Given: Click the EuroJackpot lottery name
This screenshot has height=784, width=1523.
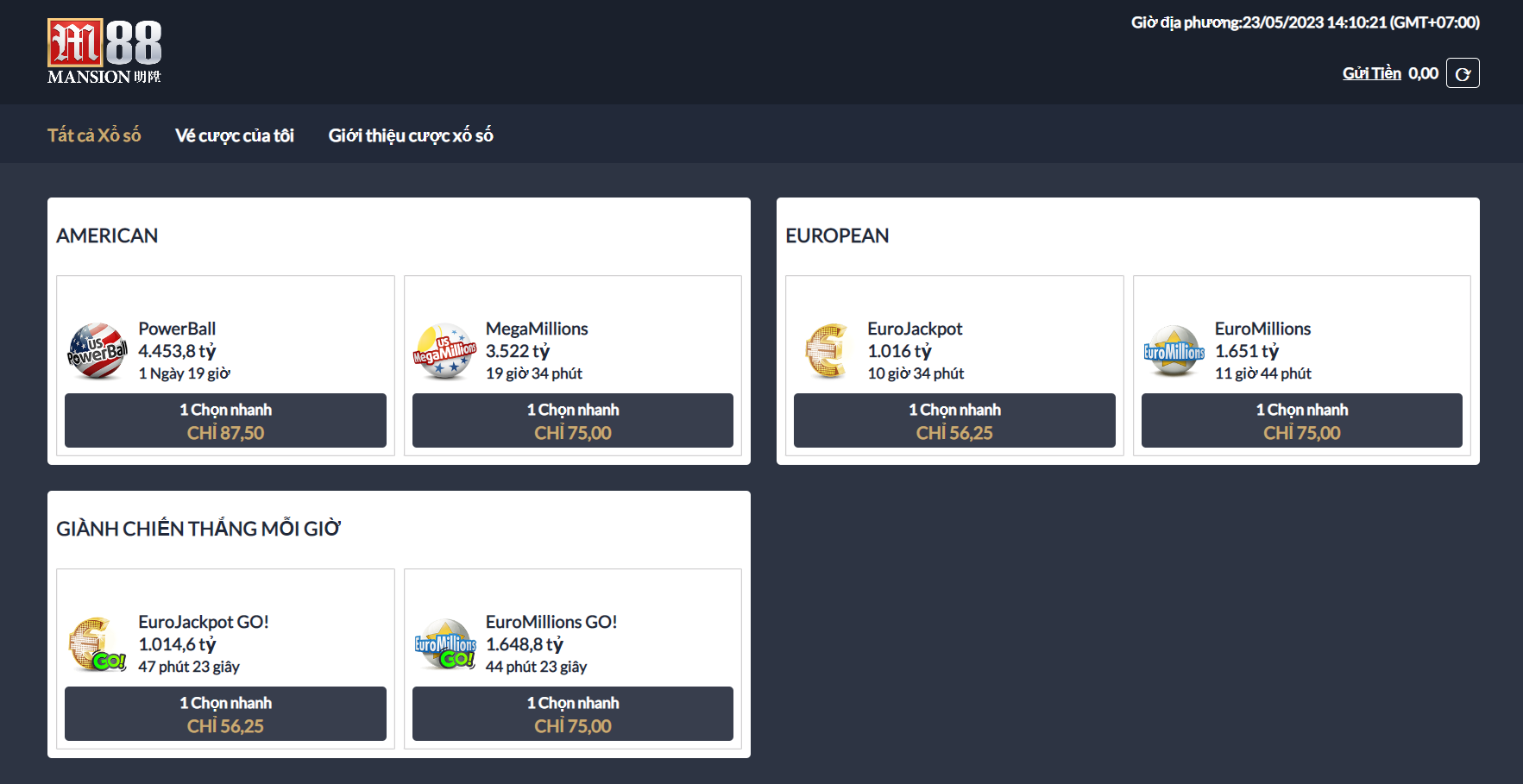Looking at the screenshot, I should point(915,329).
